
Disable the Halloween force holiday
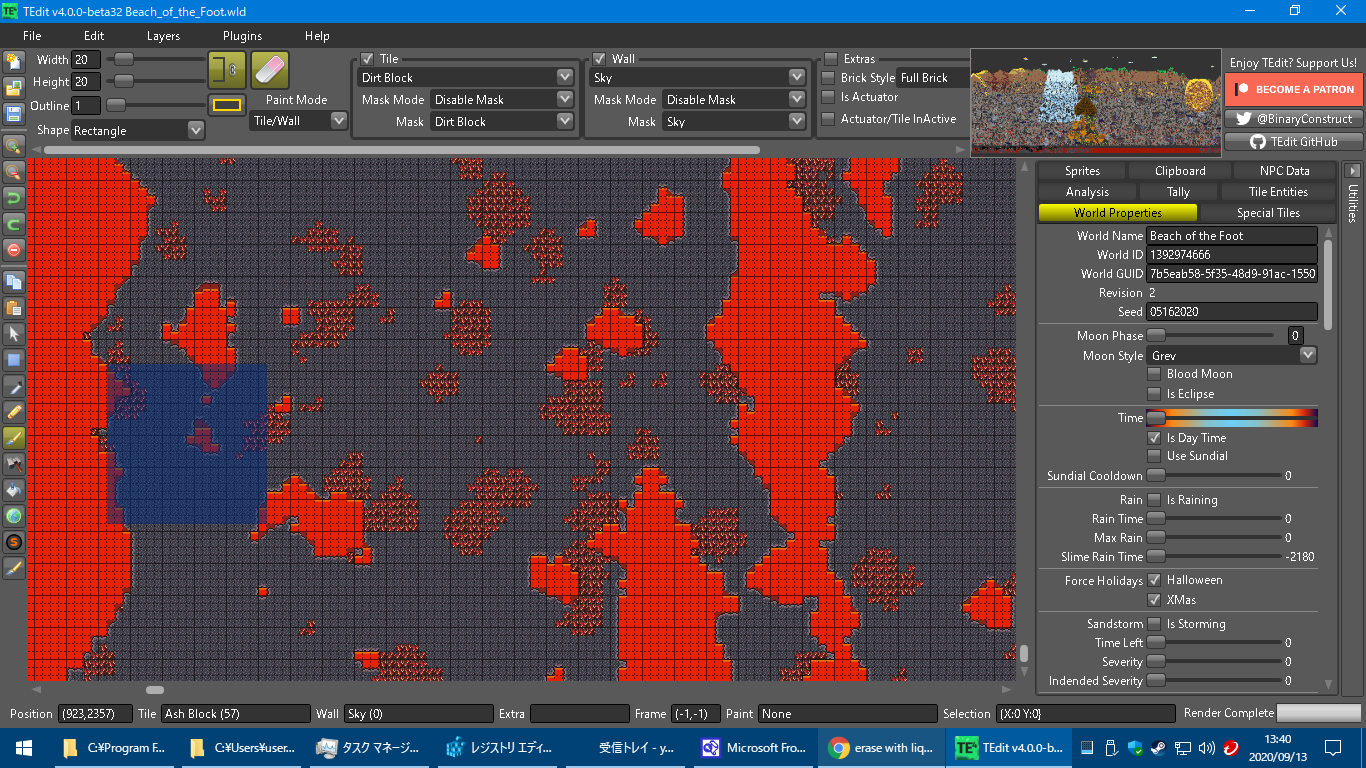(x=1156, y=580)
